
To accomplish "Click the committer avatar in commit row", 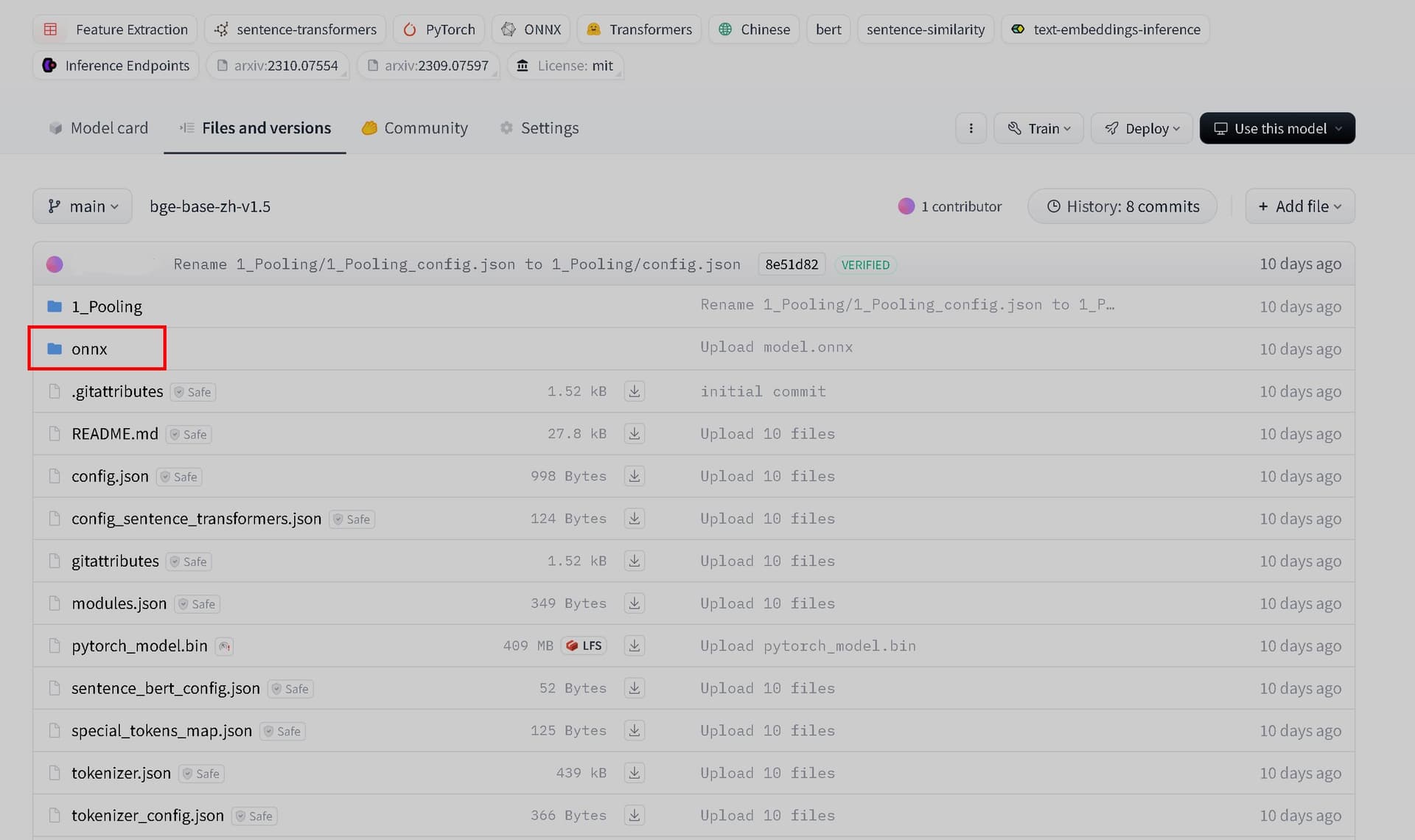I will 55,264.
